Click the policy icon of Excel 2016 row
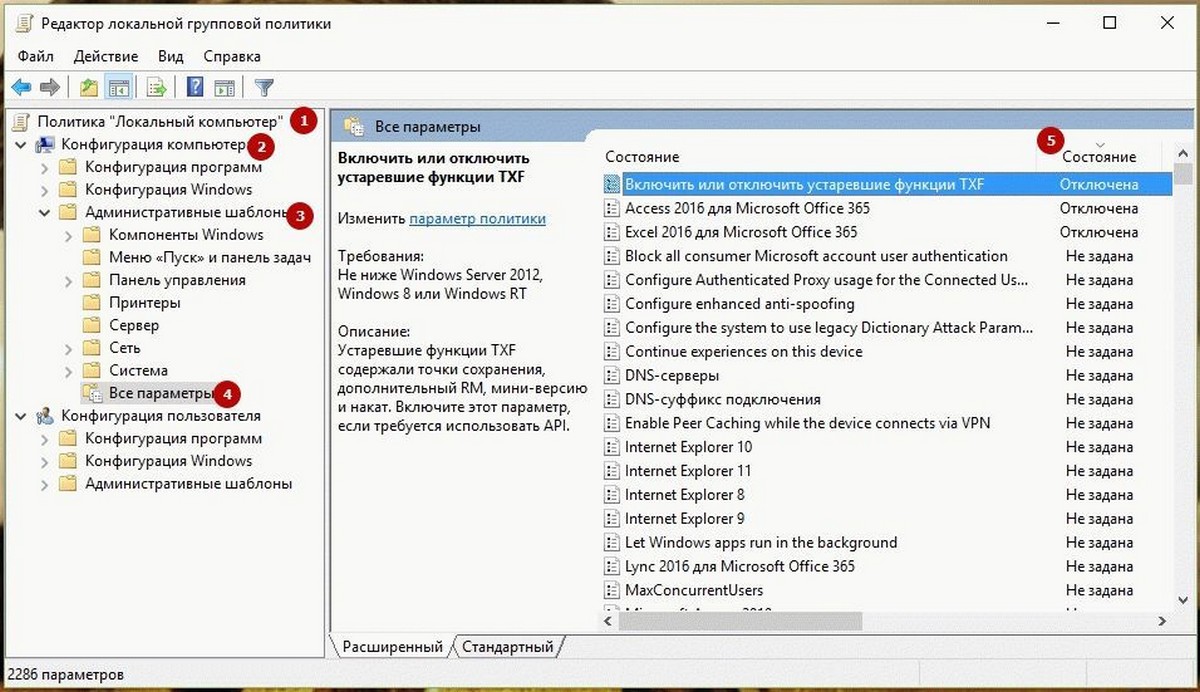 click(612, 232)
